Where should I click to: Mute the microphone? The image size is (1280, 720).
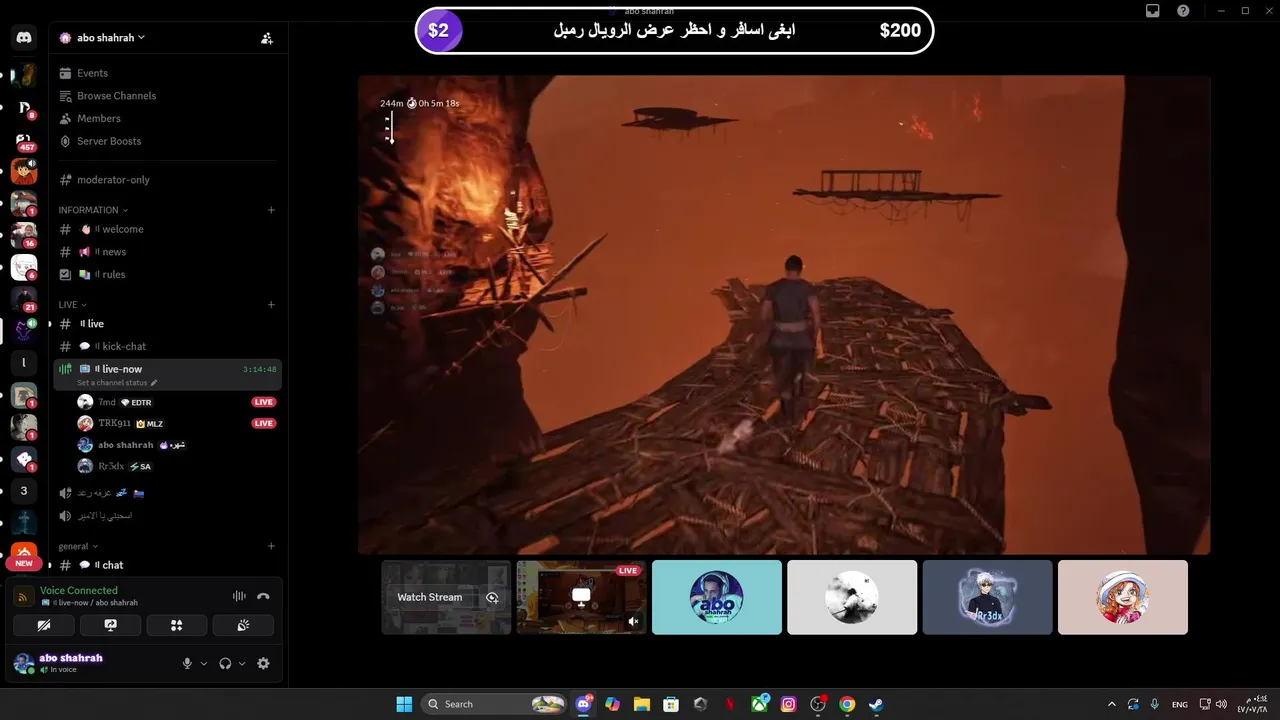[187, 663]
